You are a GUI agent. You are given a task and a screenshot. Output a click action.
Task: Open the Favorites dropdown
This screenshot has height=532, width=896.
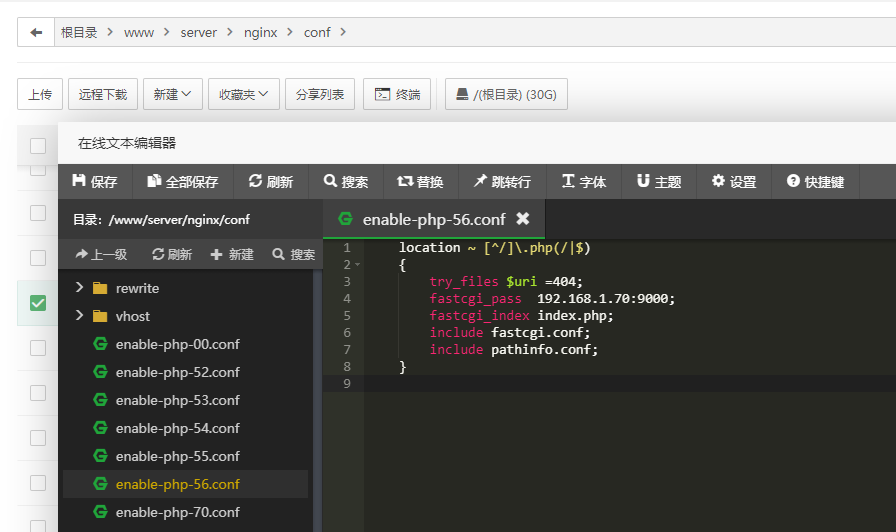click(243, 94)
